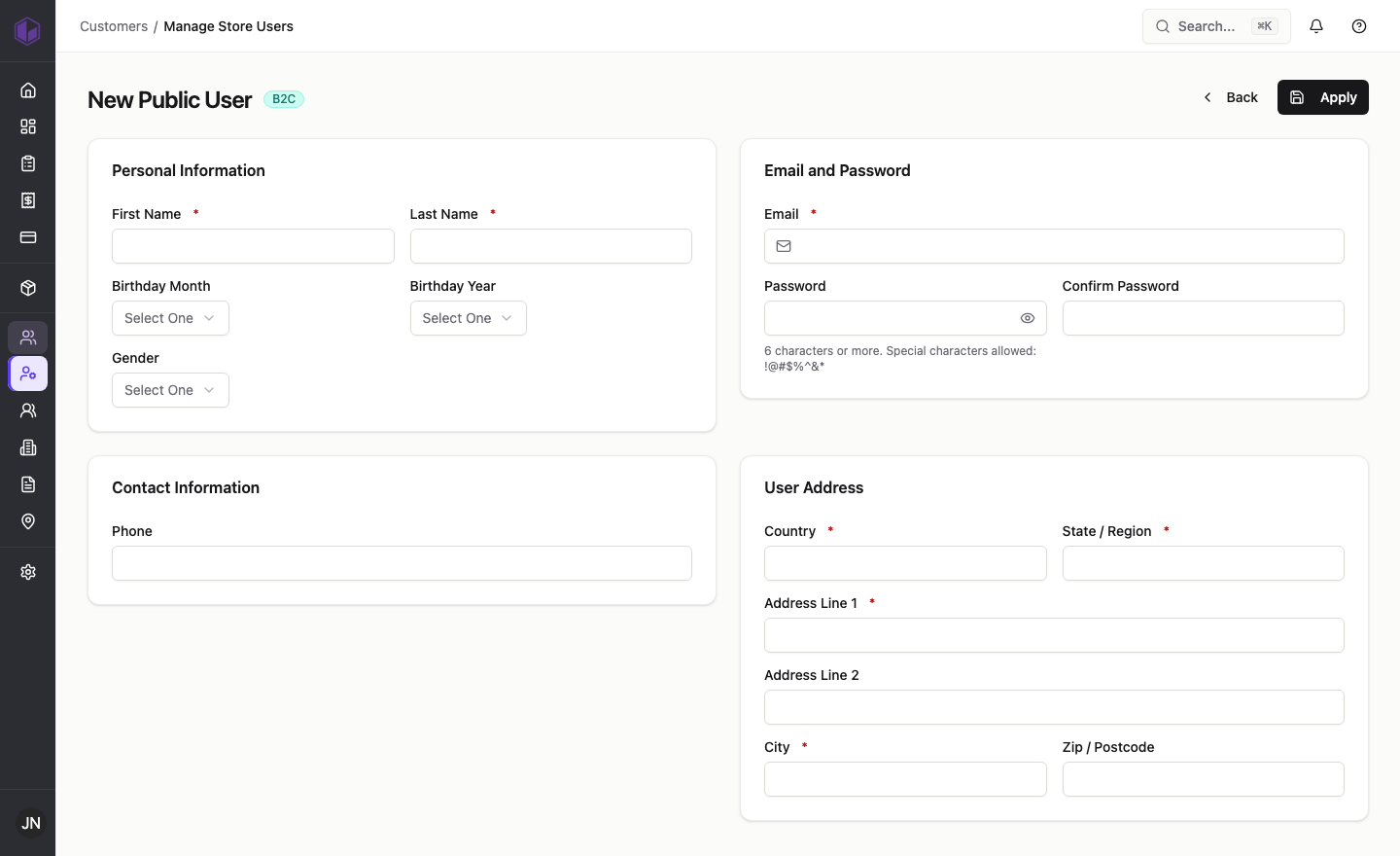
Task: Open the JN user avatar
Action: [x=31, y=823]
